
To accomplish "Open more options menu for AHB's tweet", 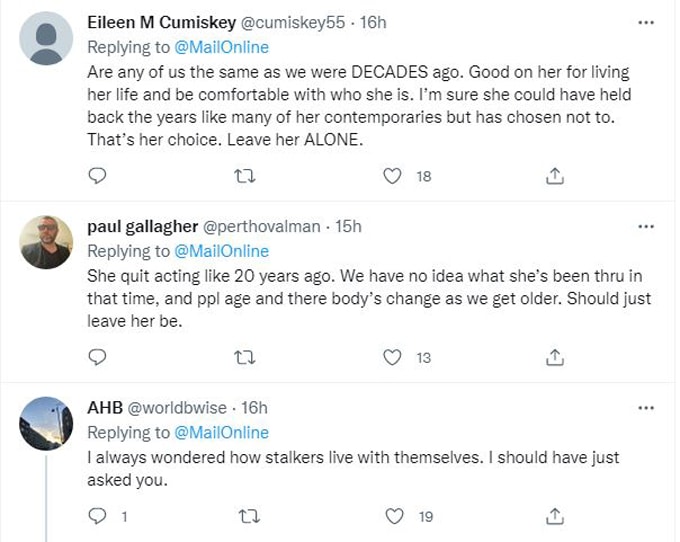I will tap(645, 408).
